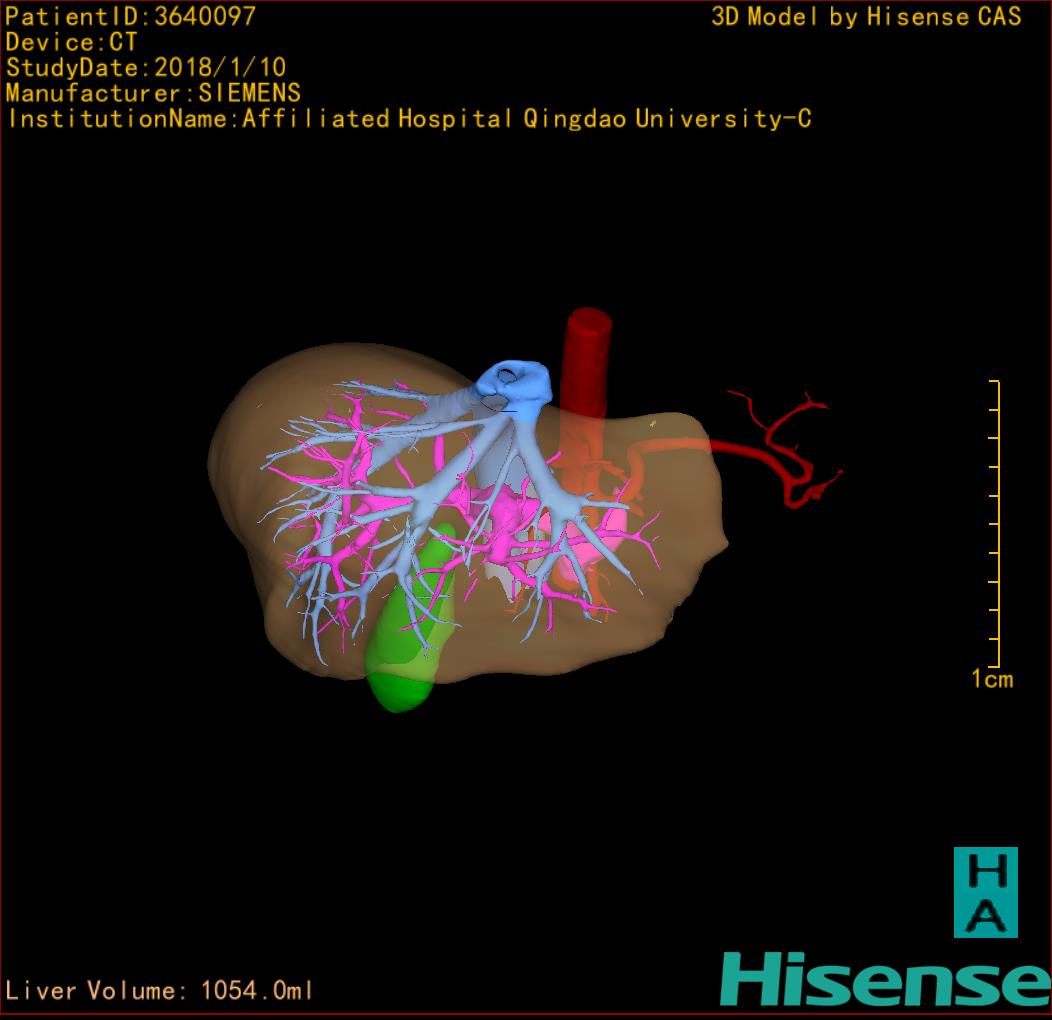Click the 1cm scale label

[x=992, y=679]
